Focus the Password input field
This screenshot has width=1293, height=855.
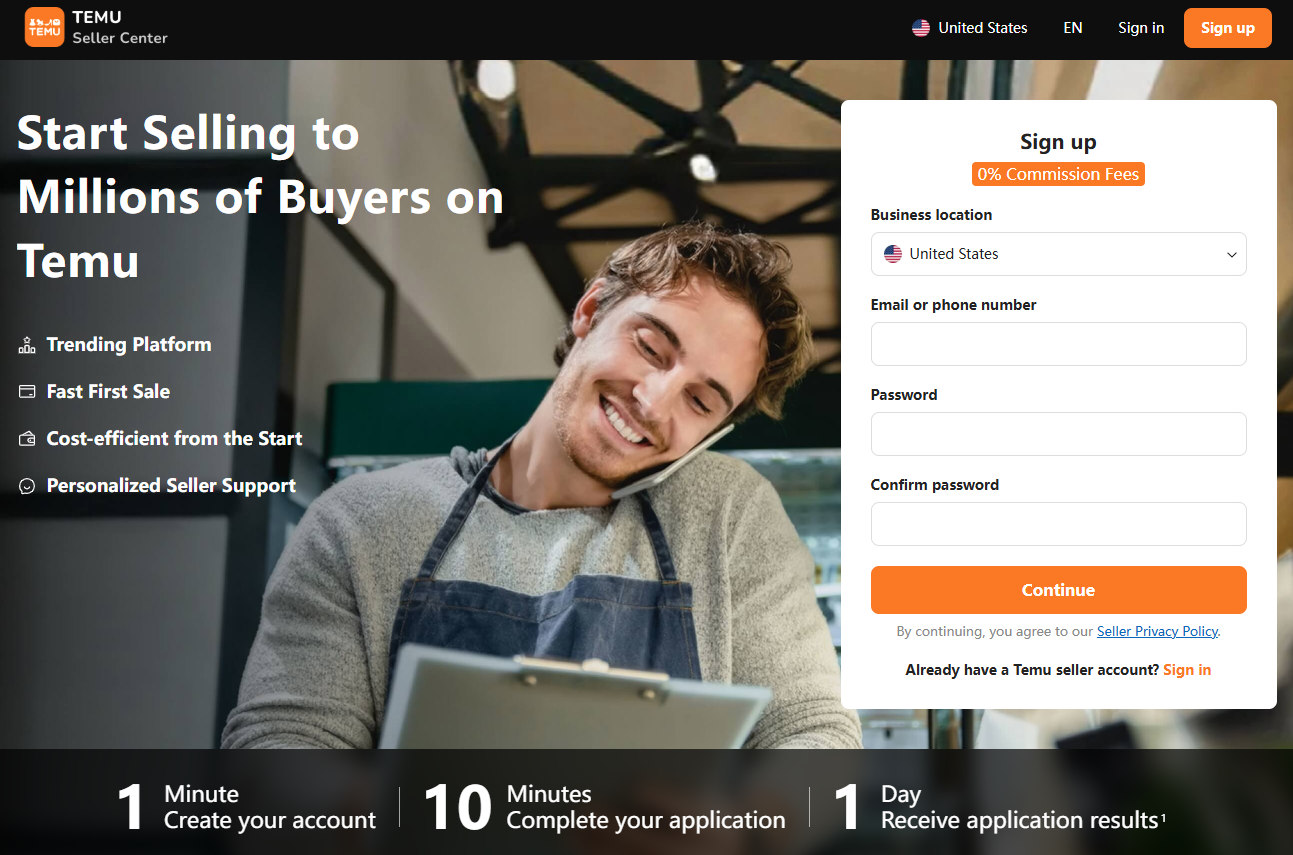1058,434
